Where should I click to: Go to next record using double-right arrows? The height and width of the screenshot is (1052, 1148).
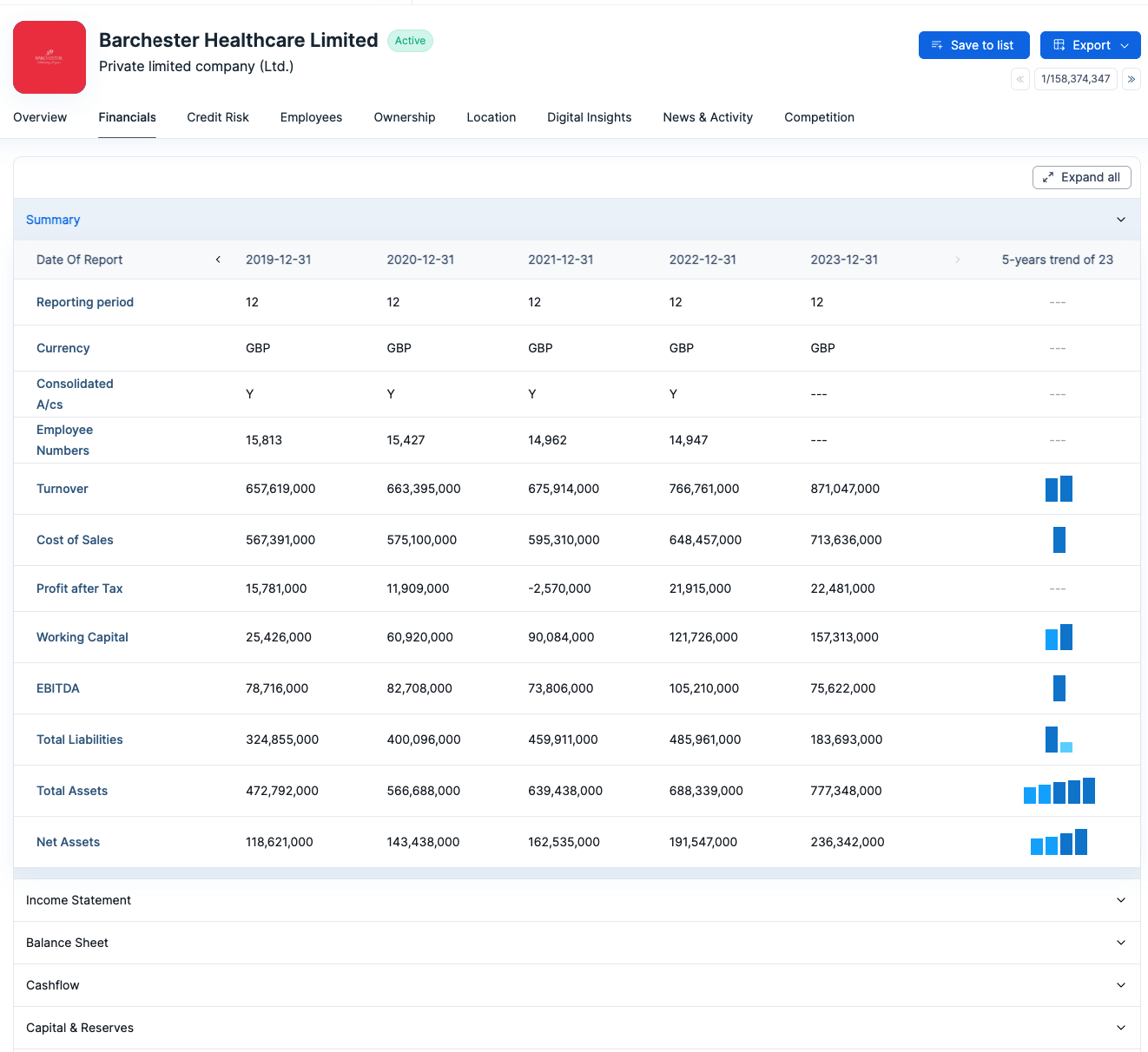[1131, 79]
